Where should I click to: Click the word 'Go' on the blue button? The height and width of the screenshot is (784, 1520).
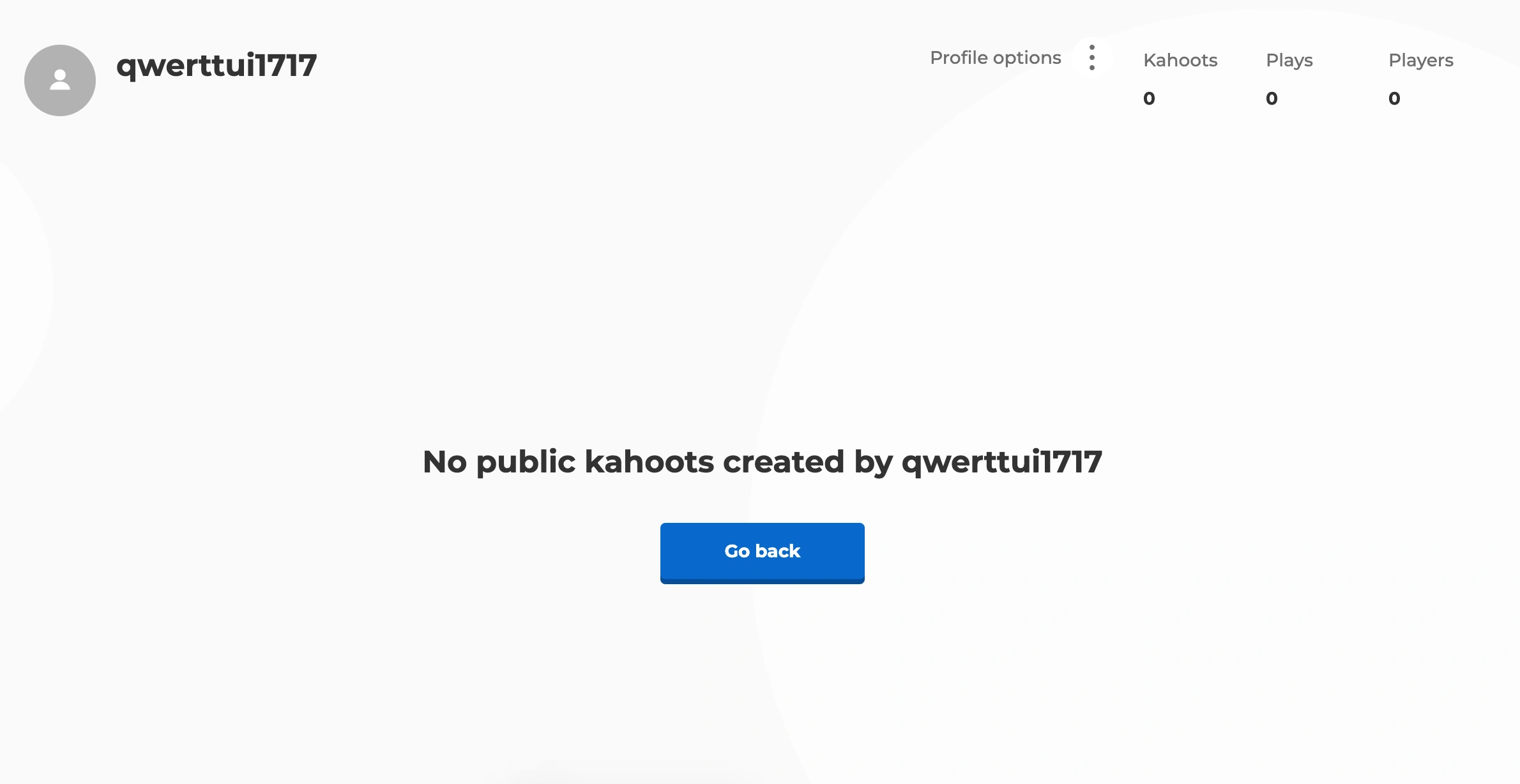click(x=737, y=552)
